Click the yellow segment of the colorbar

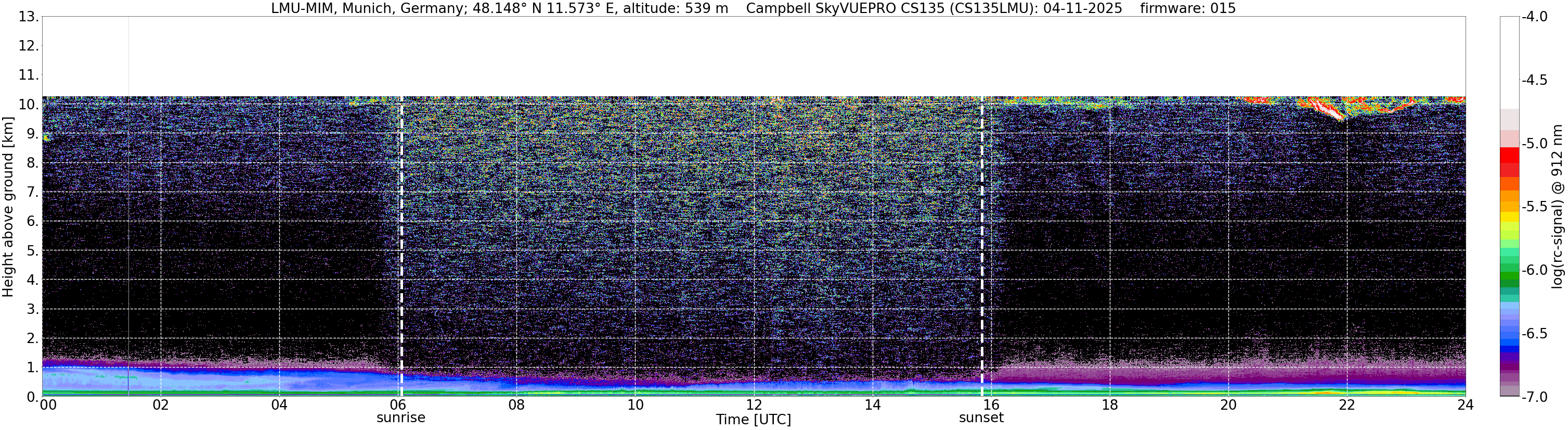[1510, 216]
